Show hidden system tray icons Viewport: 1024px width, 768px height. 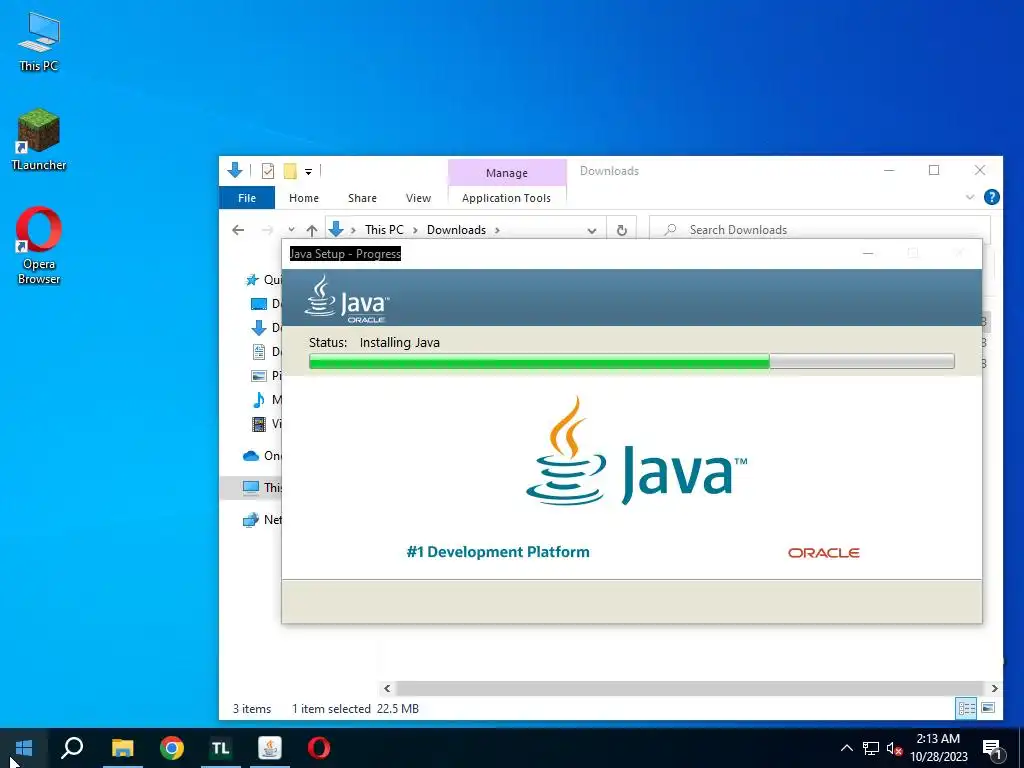tap(846, 748)
